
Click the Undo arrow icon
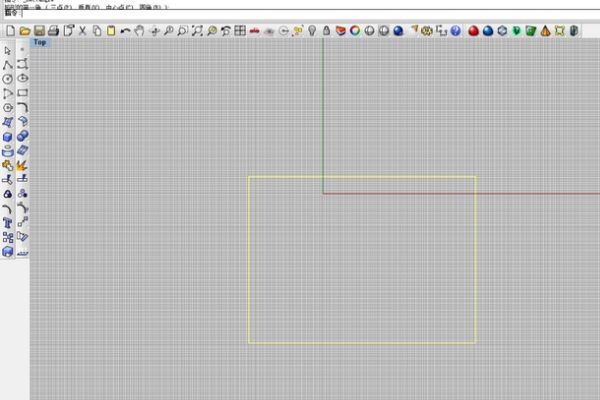coord(125,31)
